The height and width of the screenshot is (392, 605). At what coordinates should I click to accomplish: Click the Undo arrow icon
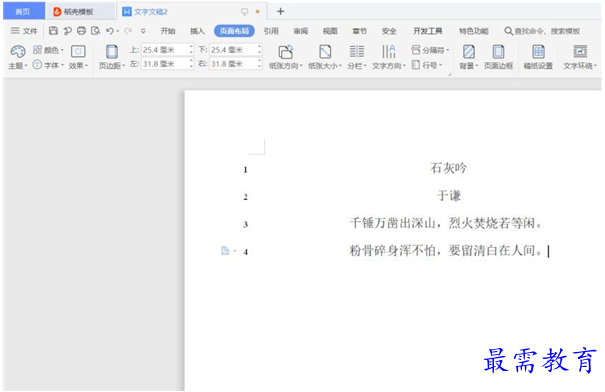coord(110,31)
